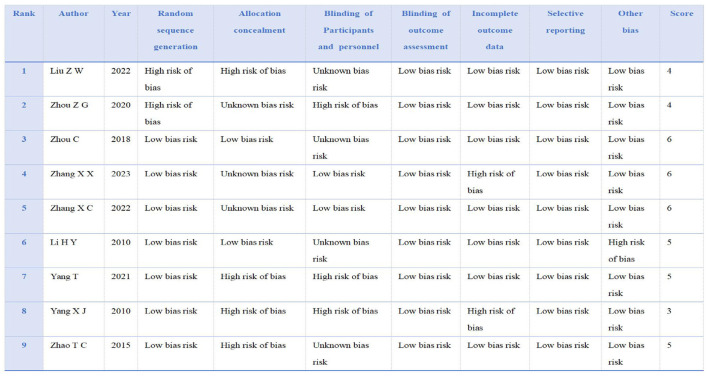The height and width of the screenshot is (377, 708).
Task: Click Zhao T C's selective reporting 'Low bias risk'
Action: pyautogui.click(x=563, y=345)
